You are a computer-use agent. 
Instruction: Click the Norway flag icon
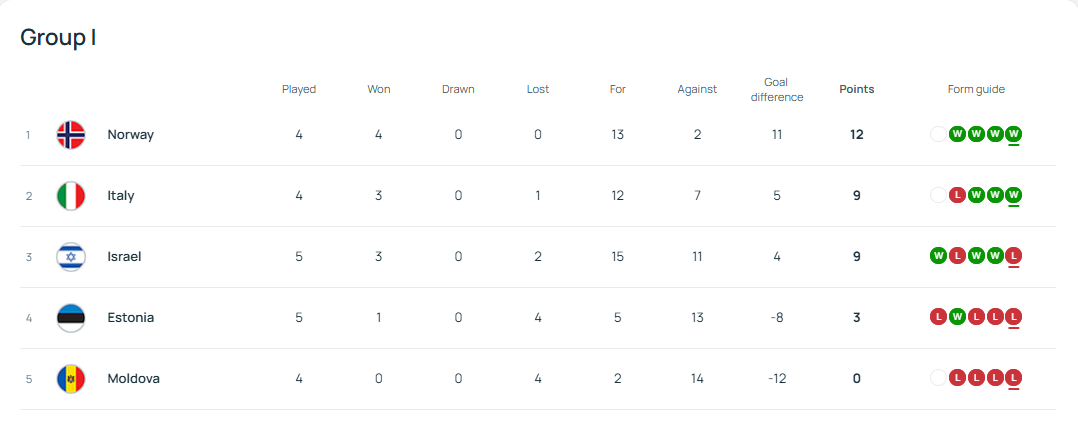coord(71,135)
